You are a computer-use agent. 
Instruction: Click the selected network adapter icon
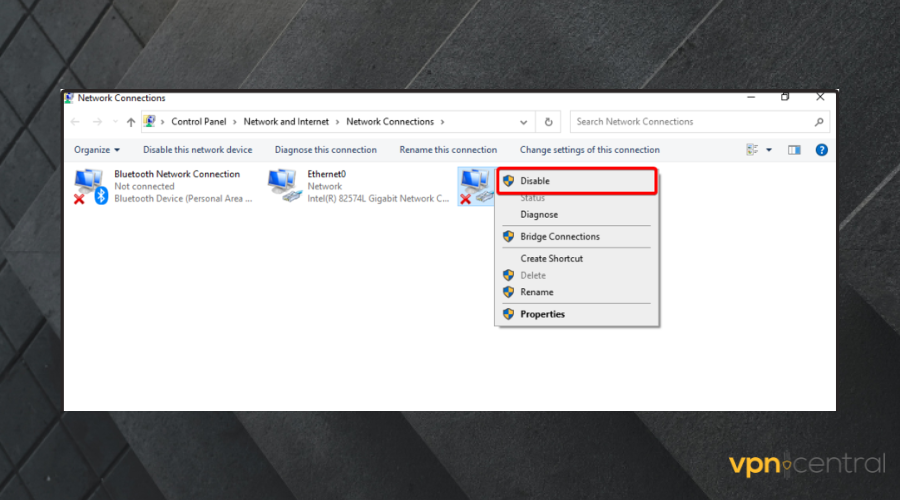point(476,186)
